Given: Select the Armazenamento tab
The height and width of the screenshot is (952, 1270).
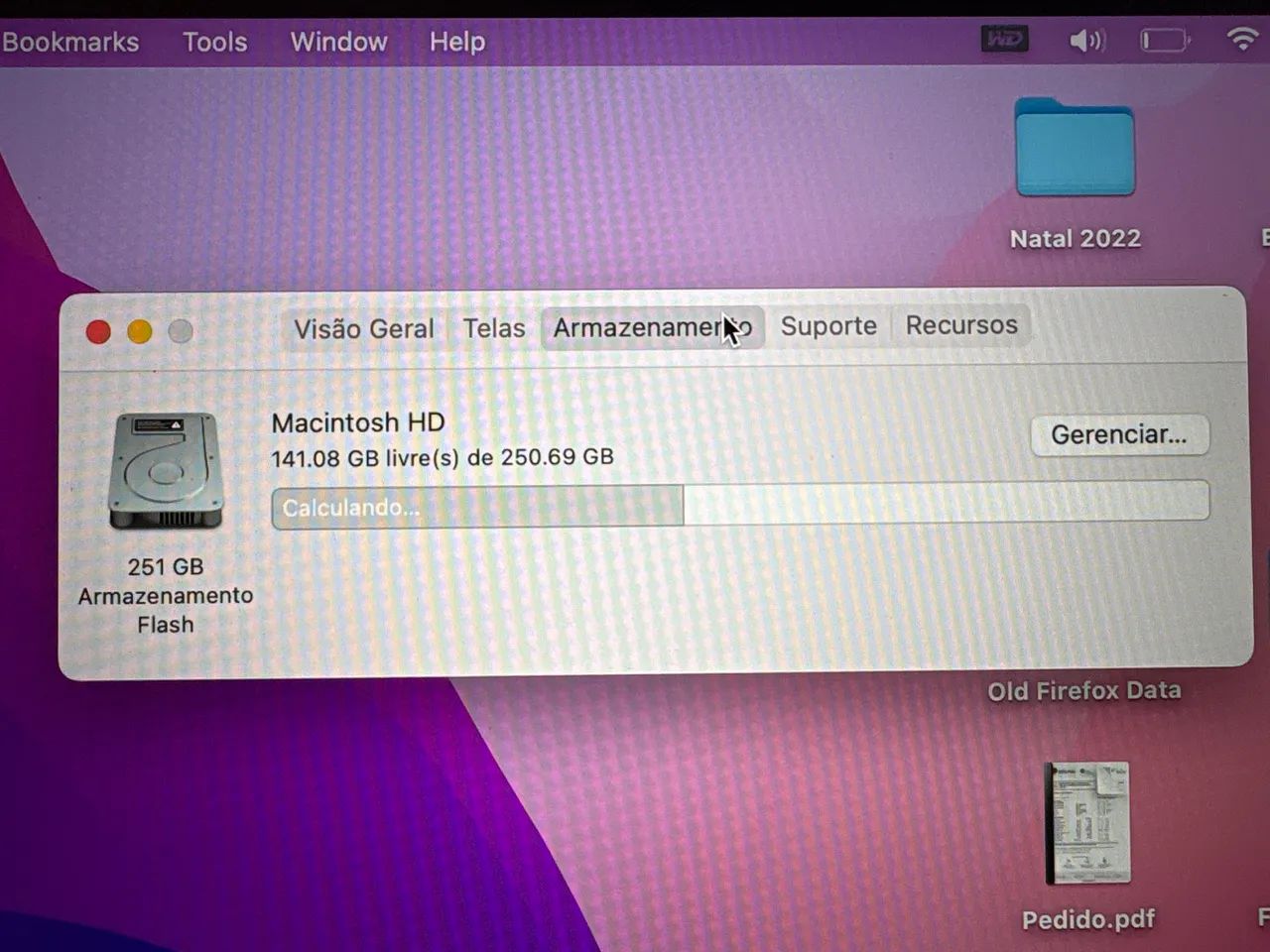Looking at the screenshot, I should pyautogui.click(x=653, y=327).
